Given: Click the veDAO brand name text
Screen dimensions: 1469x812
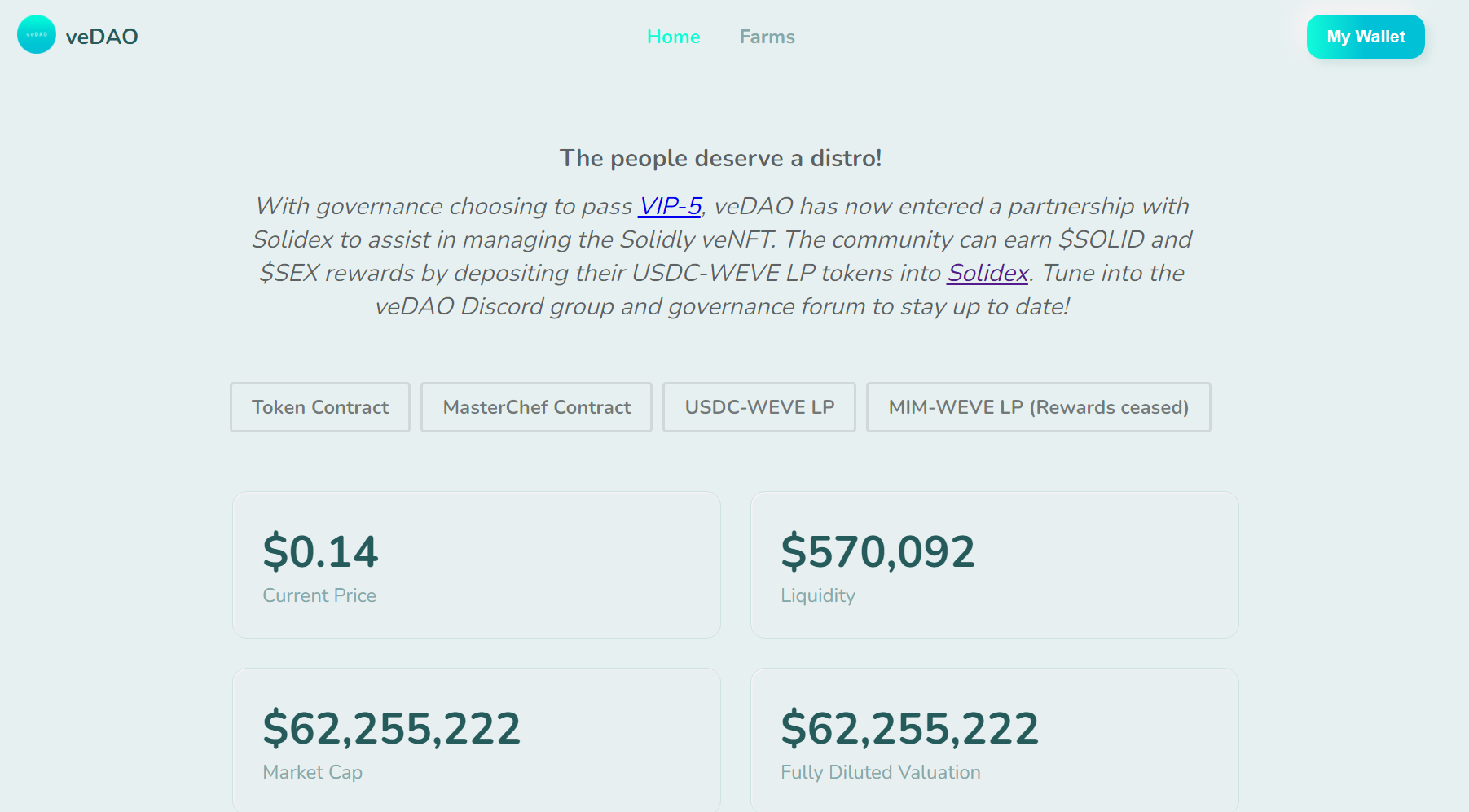Looking at the screenshot, I should coord(102,37).
